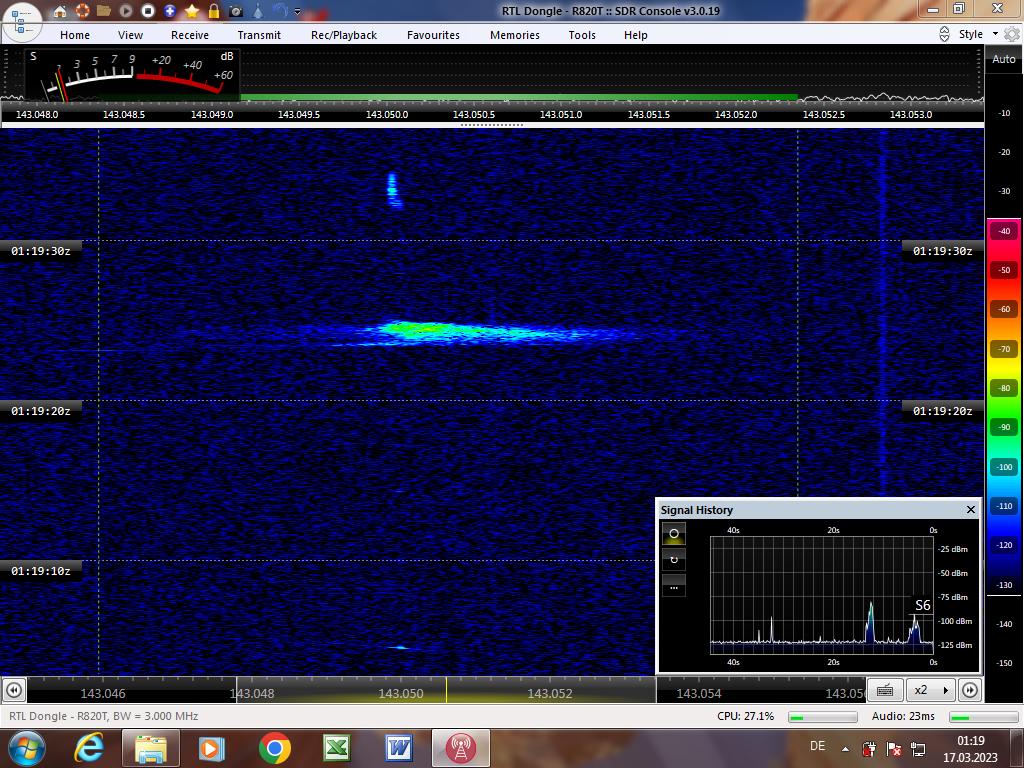Click the blue plus icon

[170, 11]
